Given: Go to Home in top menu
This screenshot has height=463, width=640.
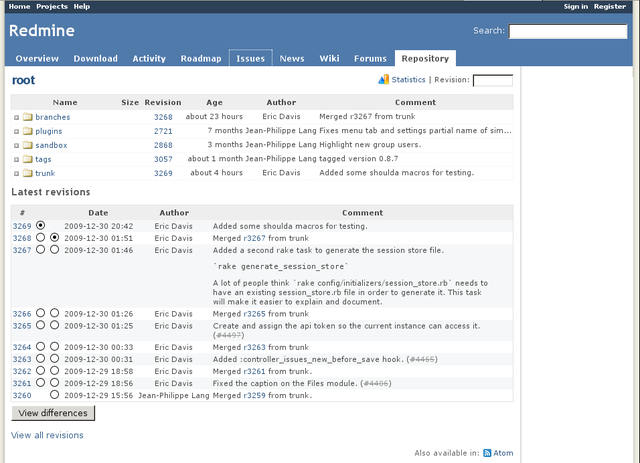Looking at the screenshot, I should pyautogui.click(x=19, y=7).
